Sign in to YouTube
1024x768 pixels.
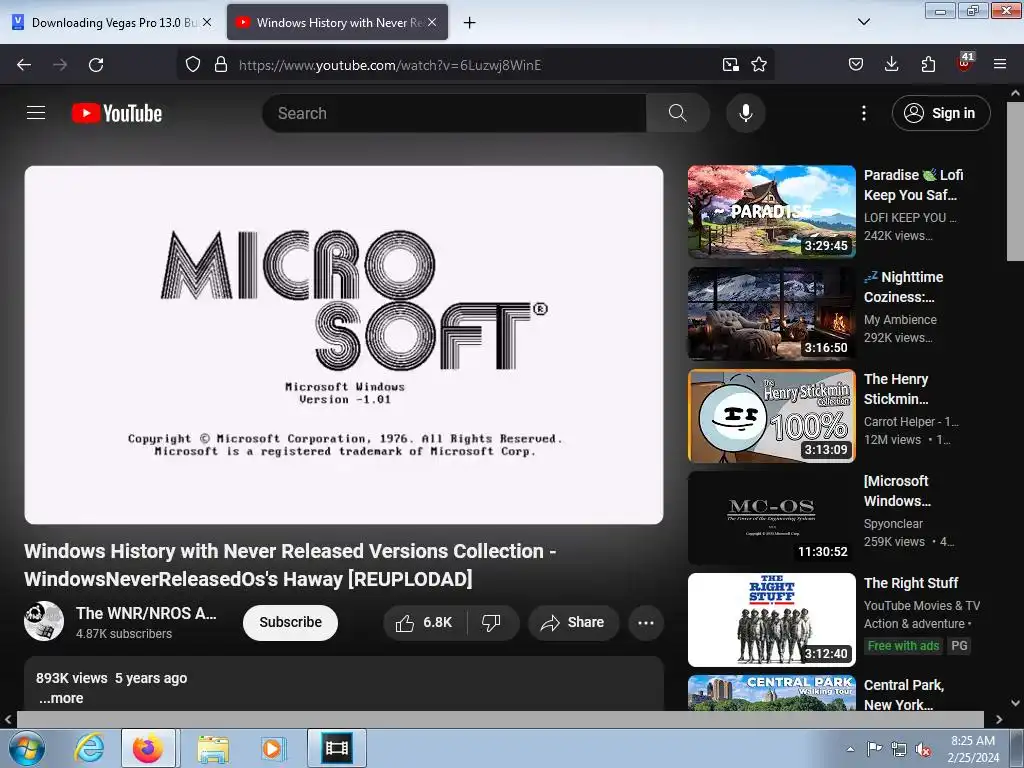941,113
